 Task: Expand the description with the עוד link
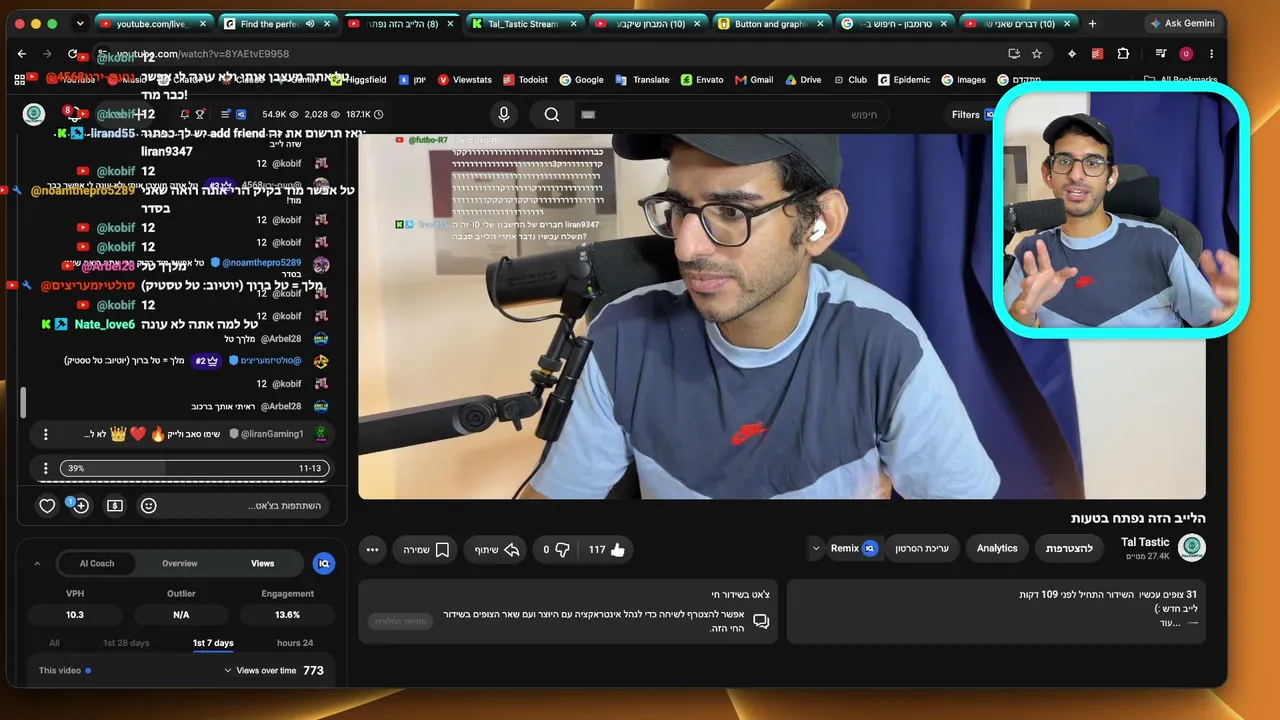click(x=1170, y=623)
